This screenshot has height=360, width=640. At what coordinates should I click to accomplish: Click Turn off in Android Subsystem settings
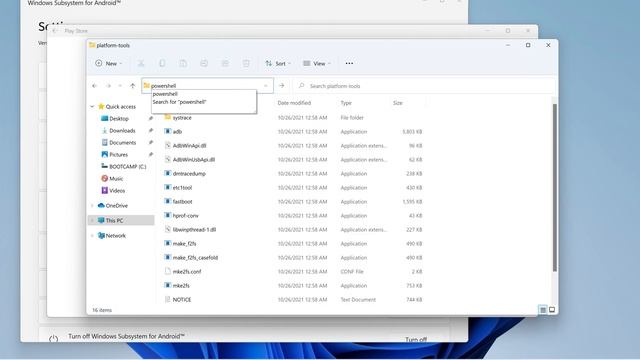pyautogui.click(x=416, y=339)
